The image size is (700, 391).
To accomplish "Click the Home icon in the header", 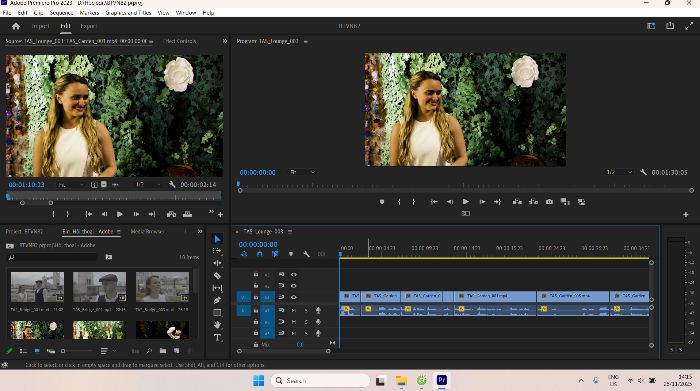I will click(16, 26).
